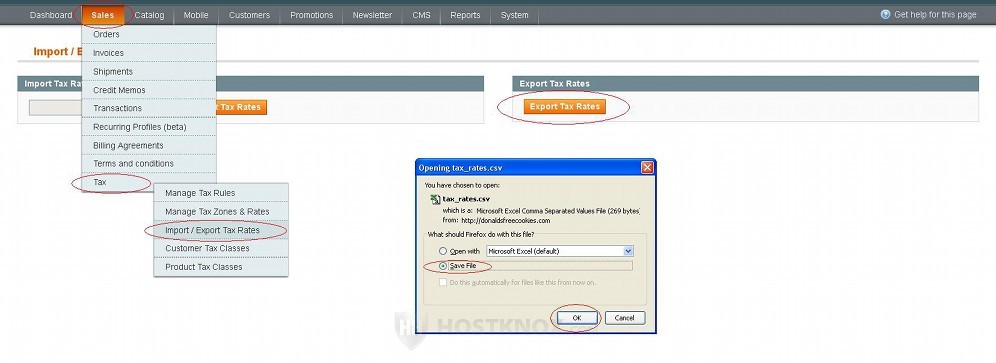Open the Newsletter menu
Screen dimensions: 996x363
point(372,15)
